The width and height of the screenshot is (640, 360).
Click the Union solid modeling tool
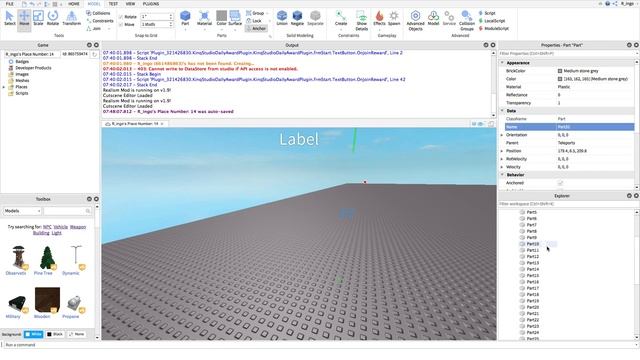282,19
